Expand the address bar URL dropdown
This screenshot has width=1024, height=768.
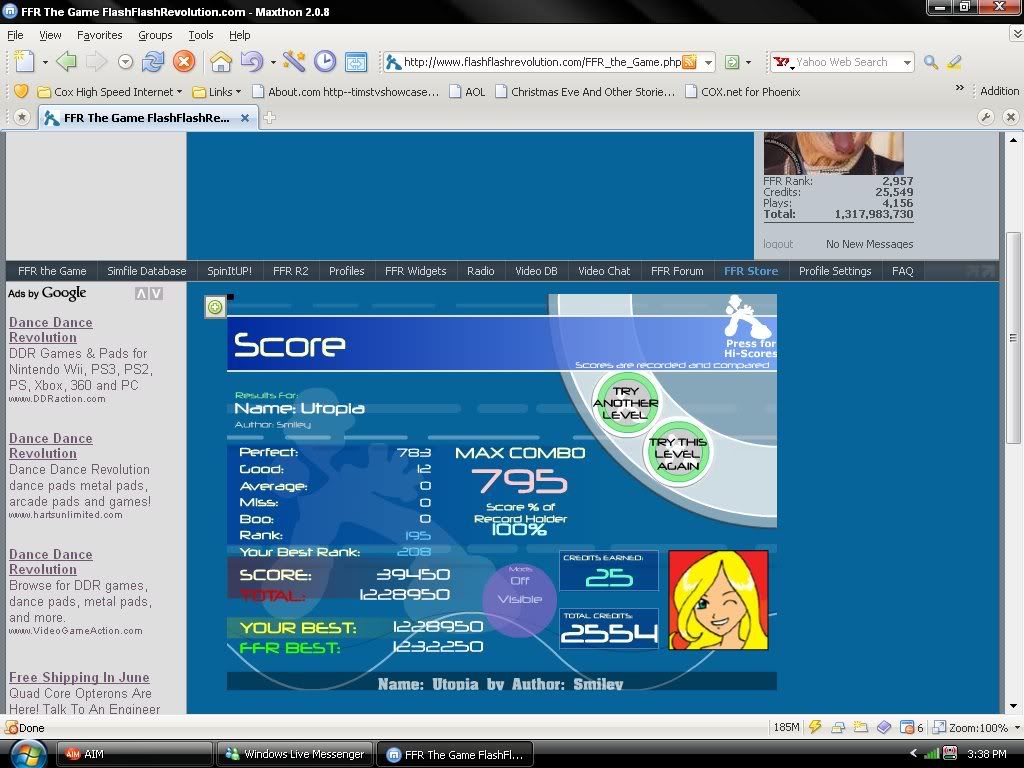click(x=708, y=62)
